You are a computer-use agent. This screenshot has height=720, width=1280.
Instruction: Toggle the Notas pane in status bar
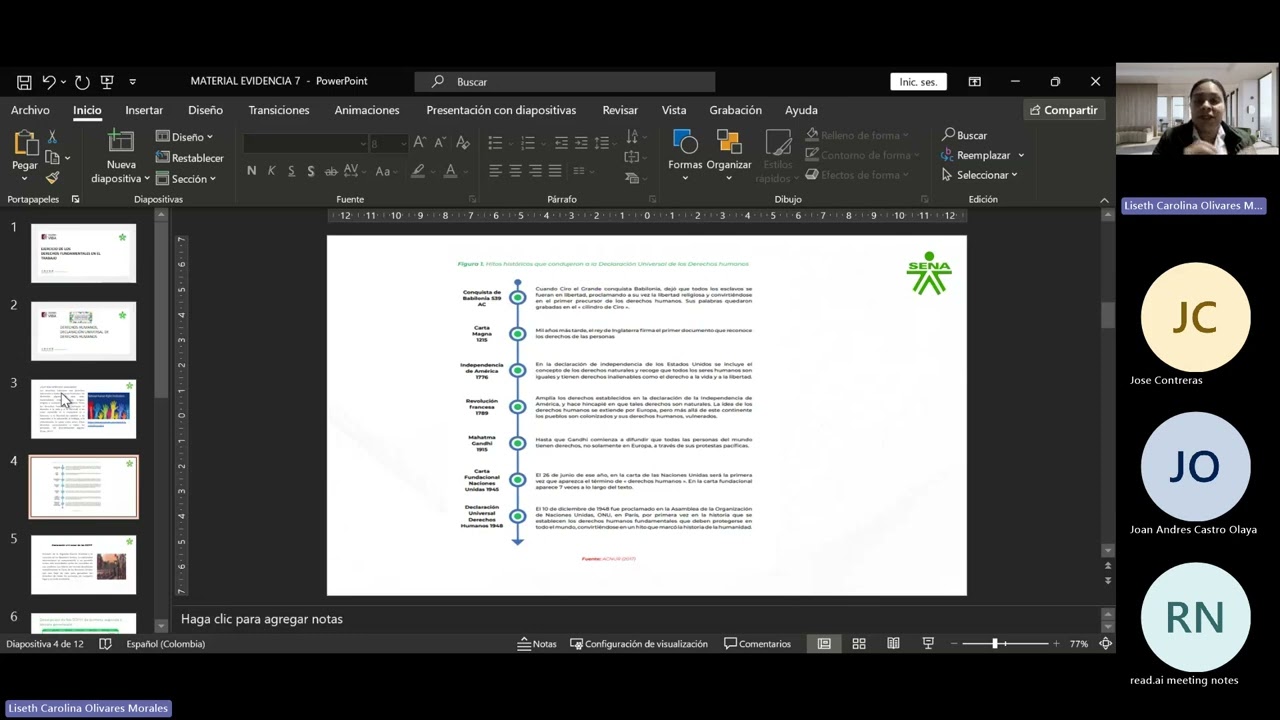[x=537, y=644]
